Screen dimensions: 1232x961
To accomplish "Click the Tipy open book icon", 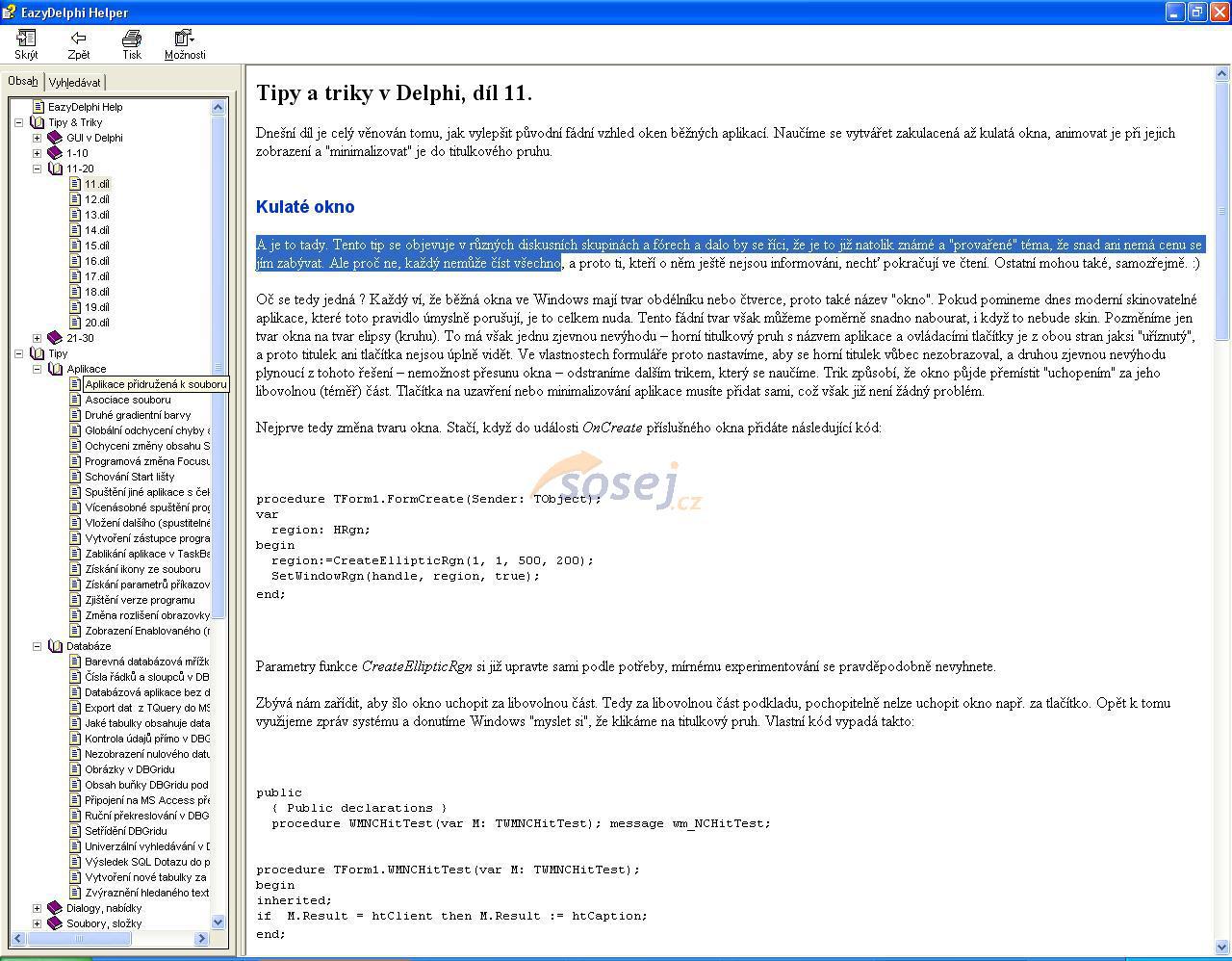I will pos(37,353).
